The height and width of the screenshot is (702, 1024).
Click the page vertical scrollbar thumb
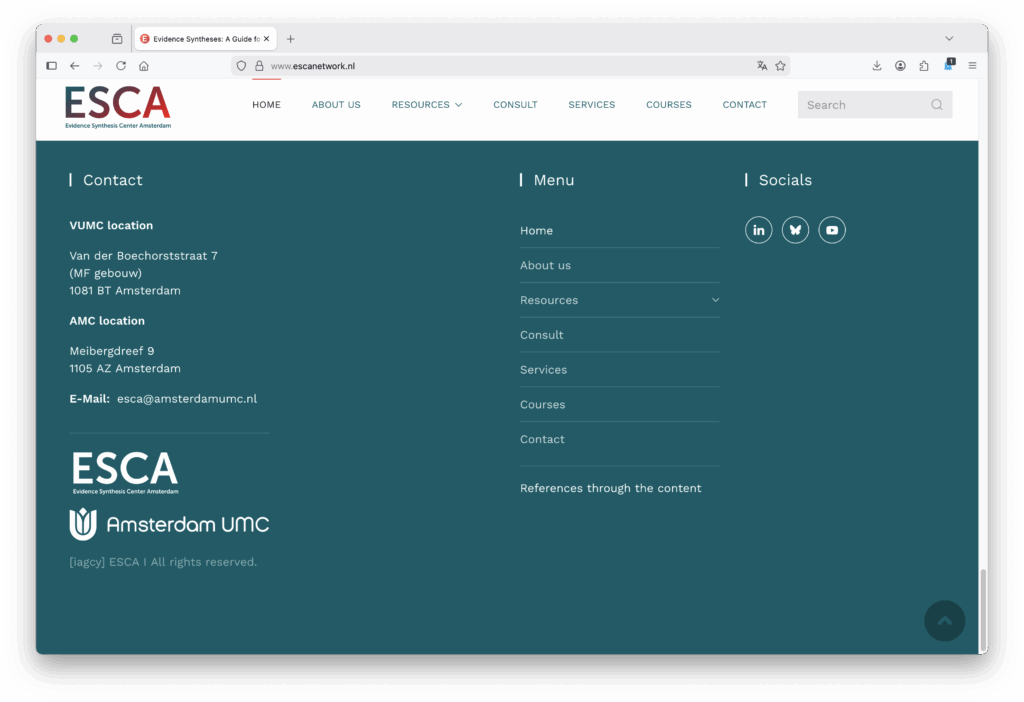982,609
